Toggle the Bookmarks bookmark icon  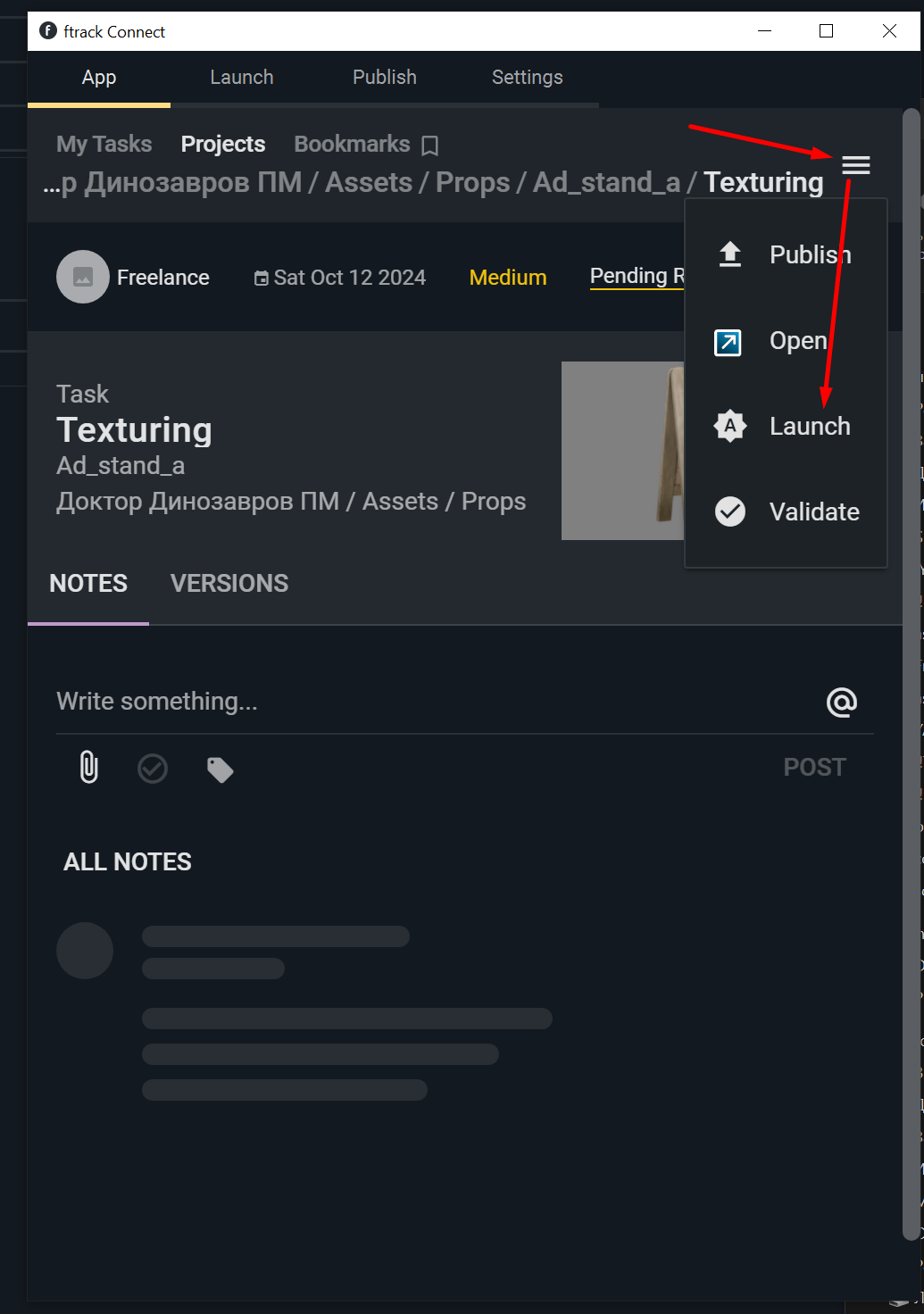pyautogui.click(x=430, y=146)
